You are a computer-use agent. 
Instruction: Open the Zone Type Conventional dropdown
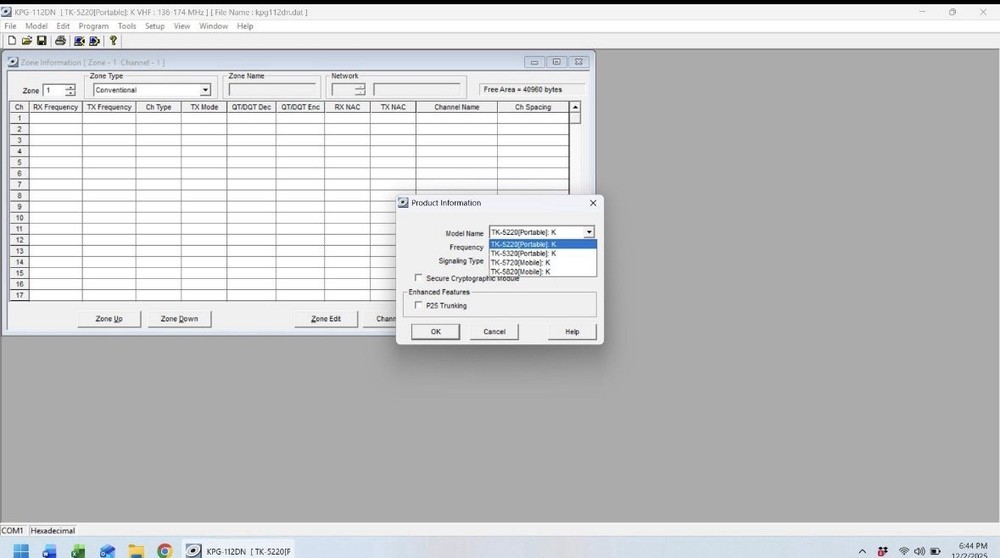point(205,90)
